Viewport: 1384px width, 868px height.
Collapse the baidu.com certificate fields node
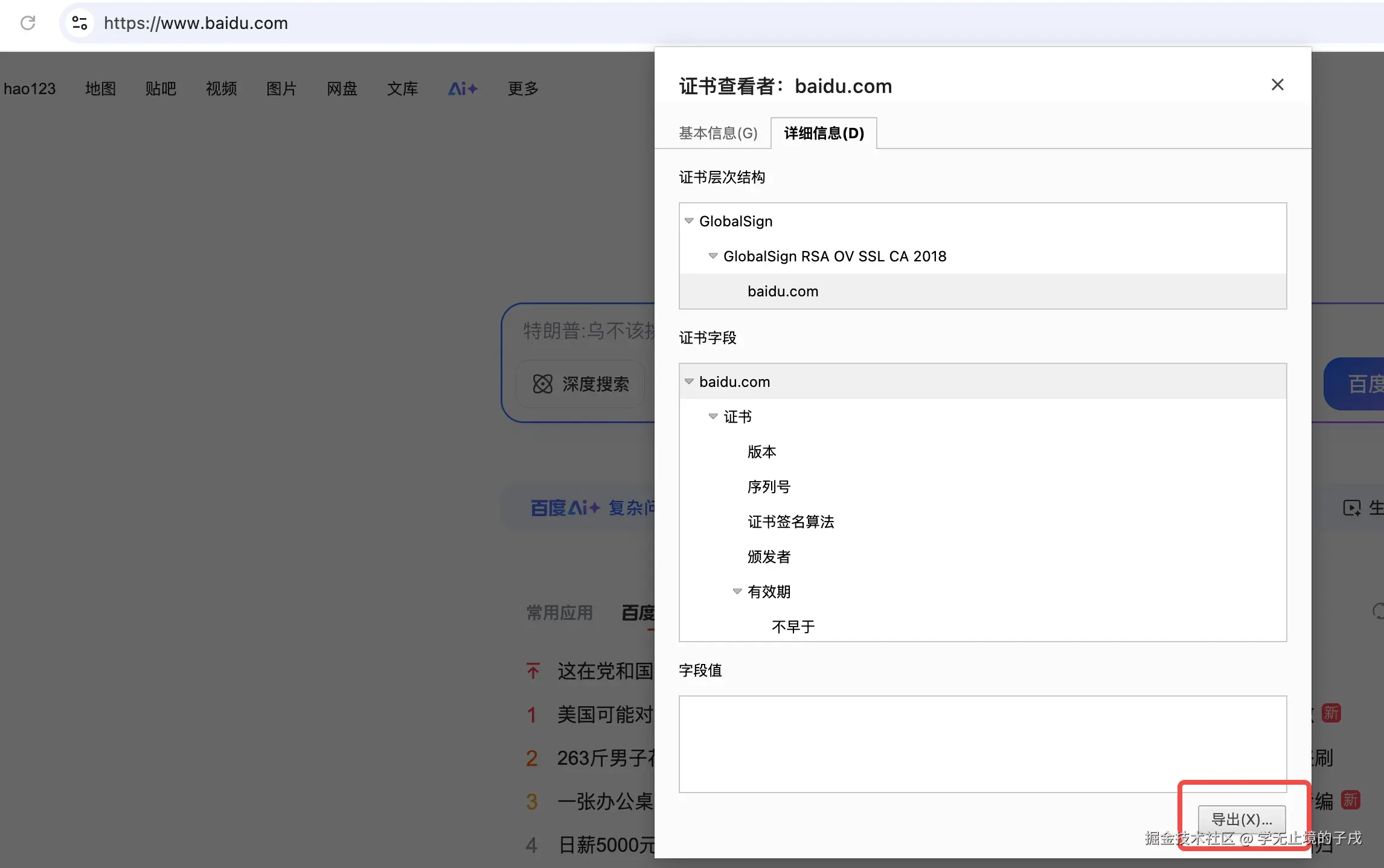point(689,381)
